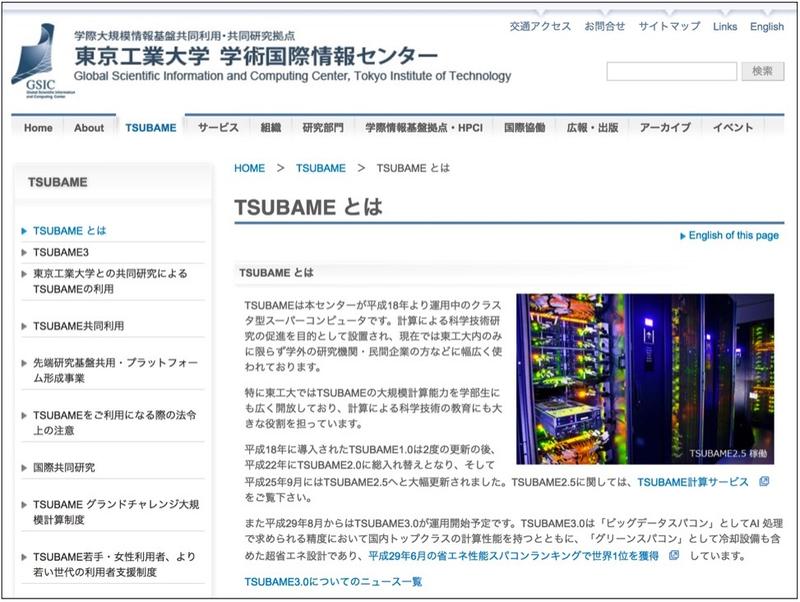The width and height of the screenshot is (800, 602).
Task: Select TSUBAME とは in sidebar
Action: (69, 231)
